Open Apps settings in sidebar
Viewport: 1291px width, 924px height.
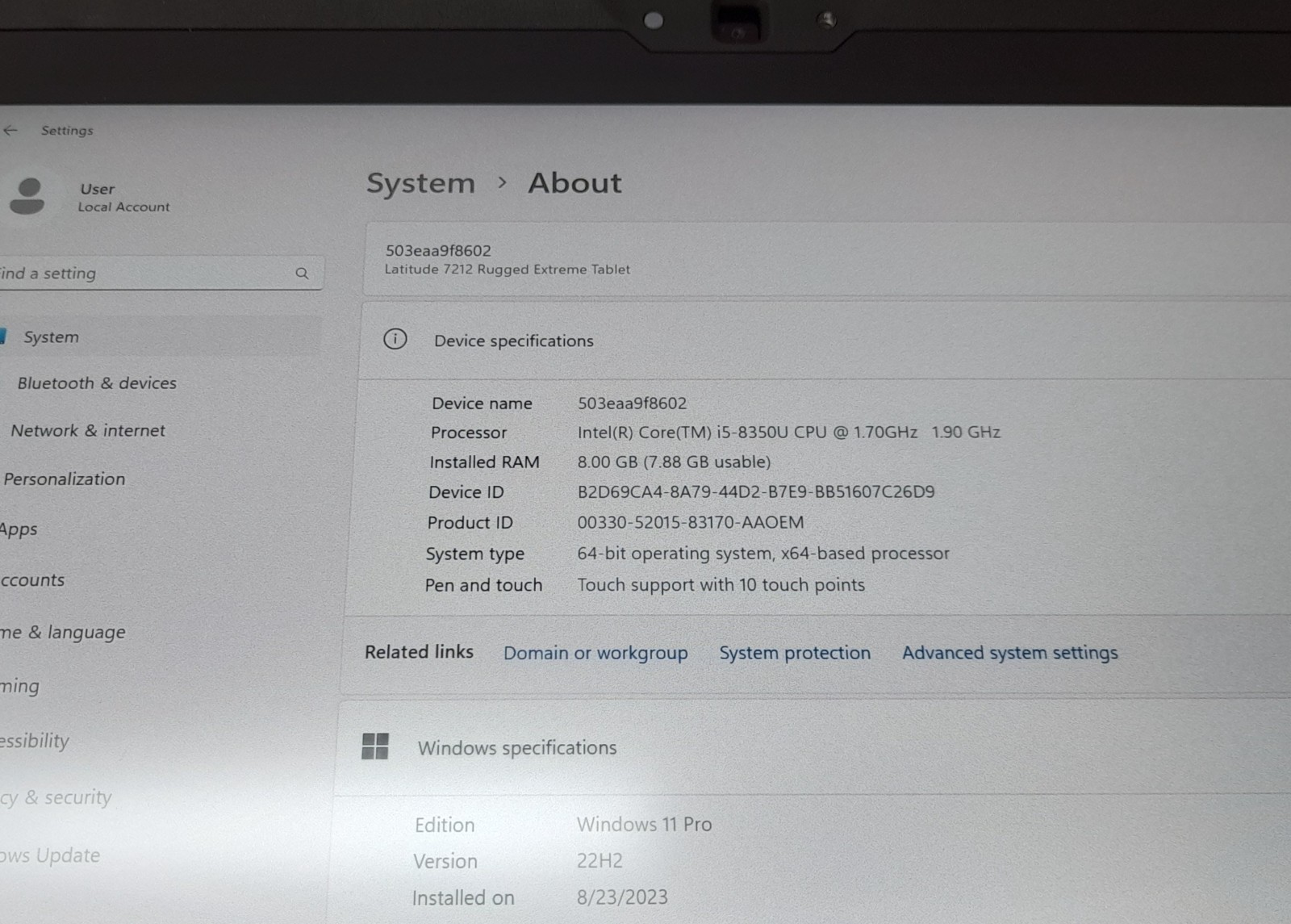(x=19, y=529)
